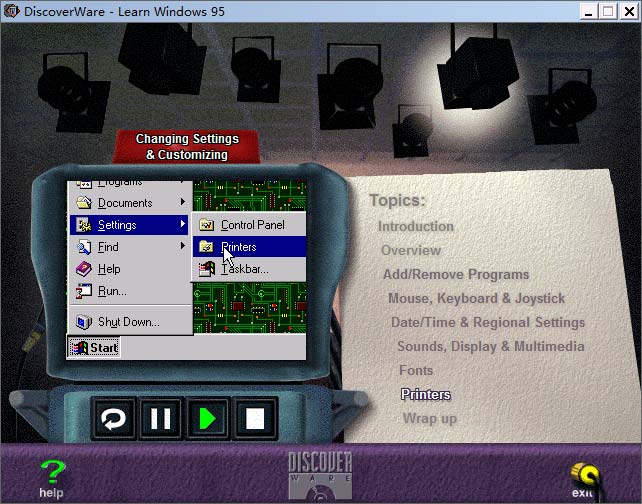This screenshot has height=504, width=642.
Task: Open the Overview topic
Action: 411,250
